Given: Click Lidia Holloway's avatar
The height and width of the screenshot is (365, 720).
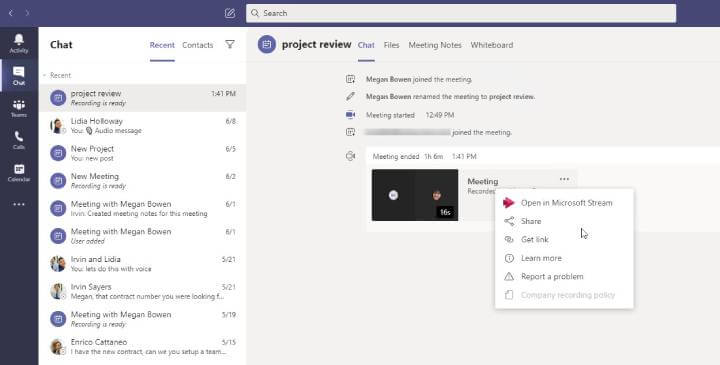Looking at the screenshot, I should 57,126.
